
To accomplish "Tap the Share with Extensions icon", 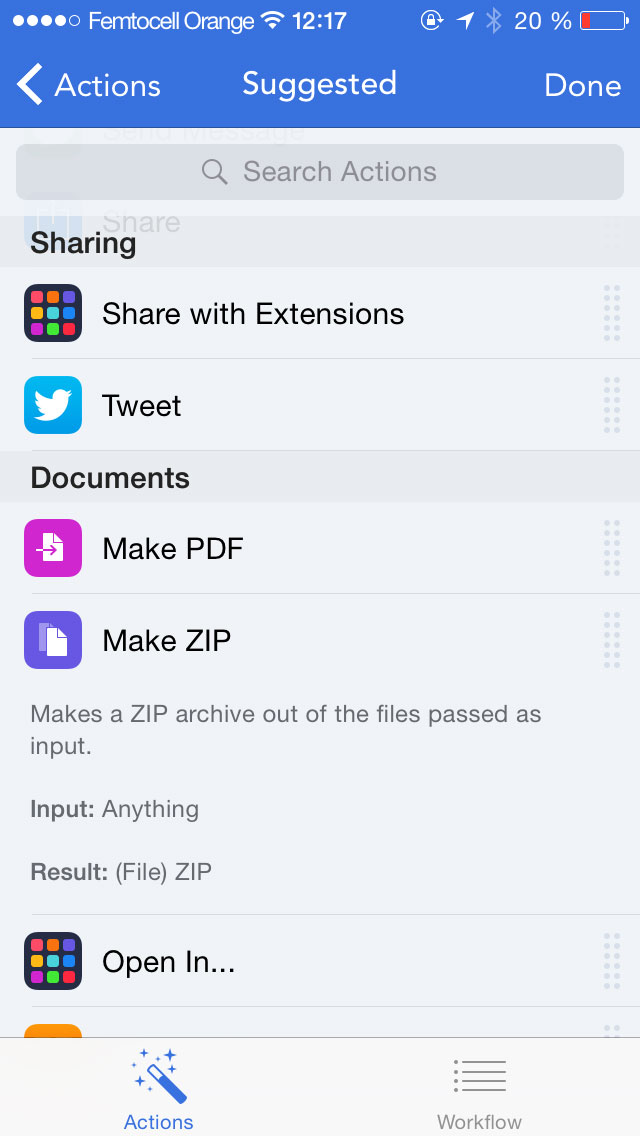I will pos(53,313).
